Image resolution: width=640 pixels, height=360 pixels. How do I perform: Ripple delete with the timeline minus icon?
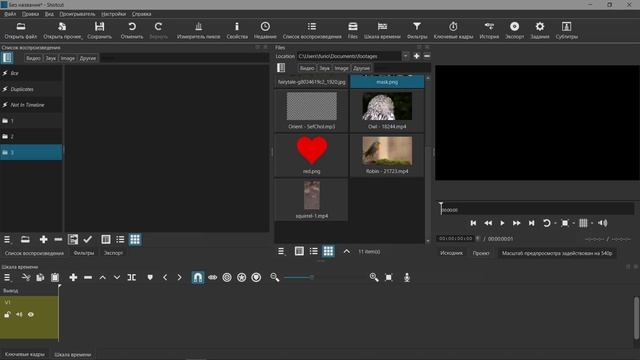[88, 278]
